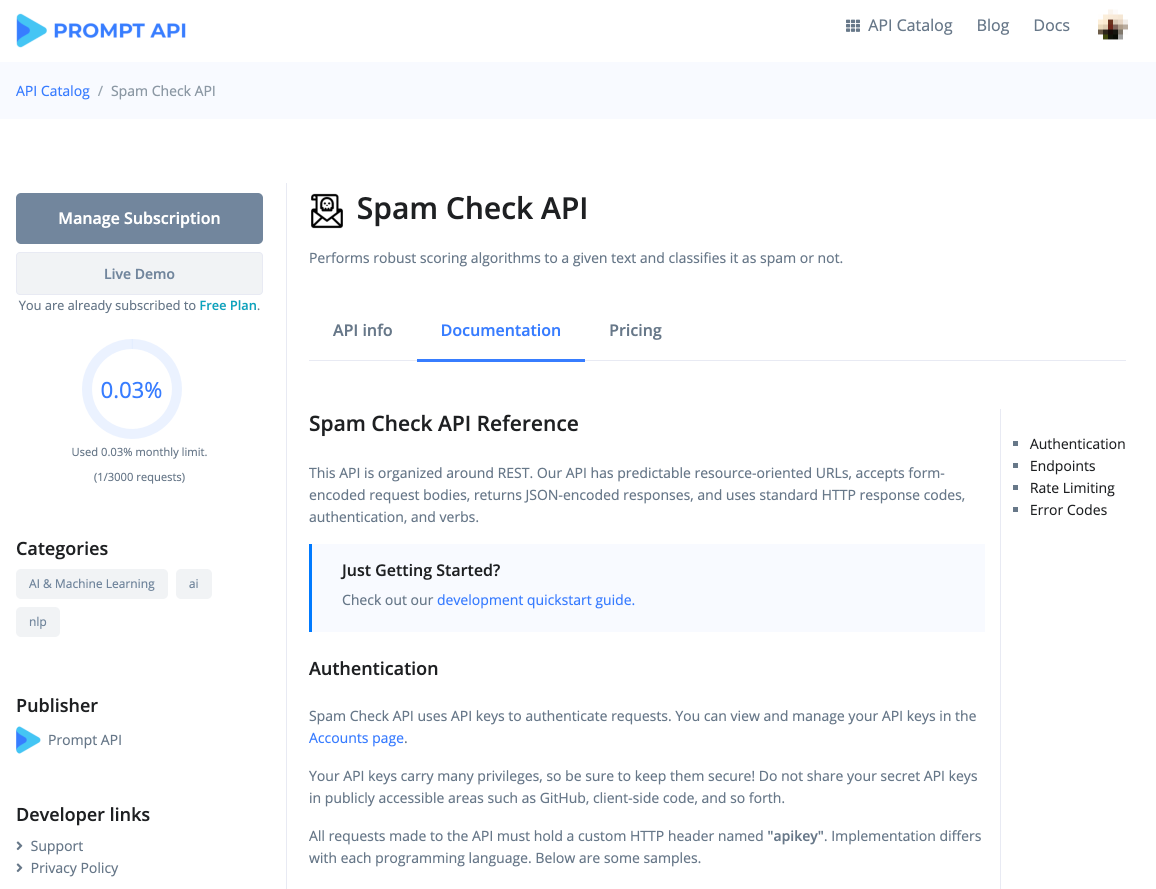Open the user avatar menu
This screenshot has width=1156, height=889.
(1112, 27)
